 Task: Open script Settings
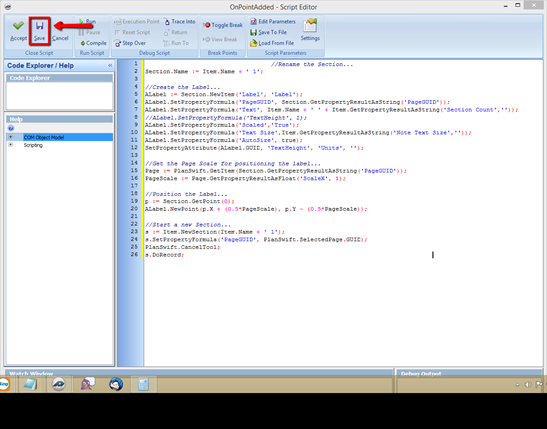[310, 30]
